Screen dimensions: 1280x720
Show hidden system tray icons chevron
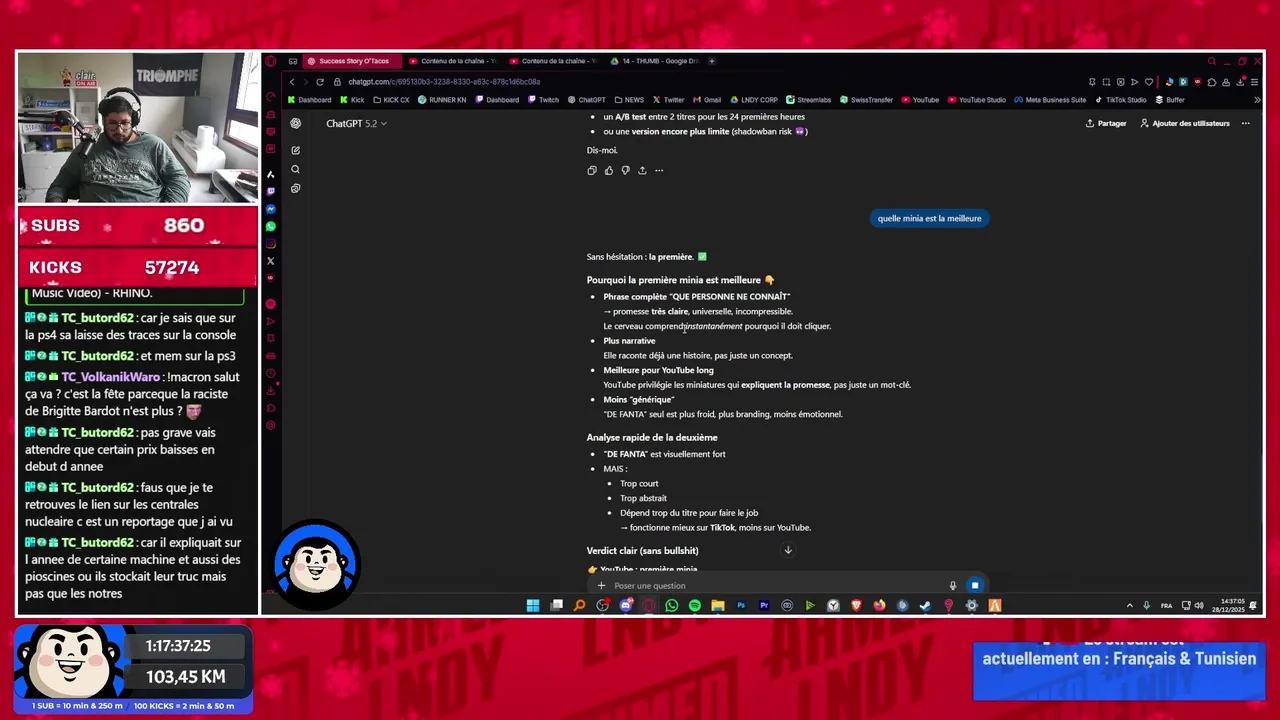1130,605
